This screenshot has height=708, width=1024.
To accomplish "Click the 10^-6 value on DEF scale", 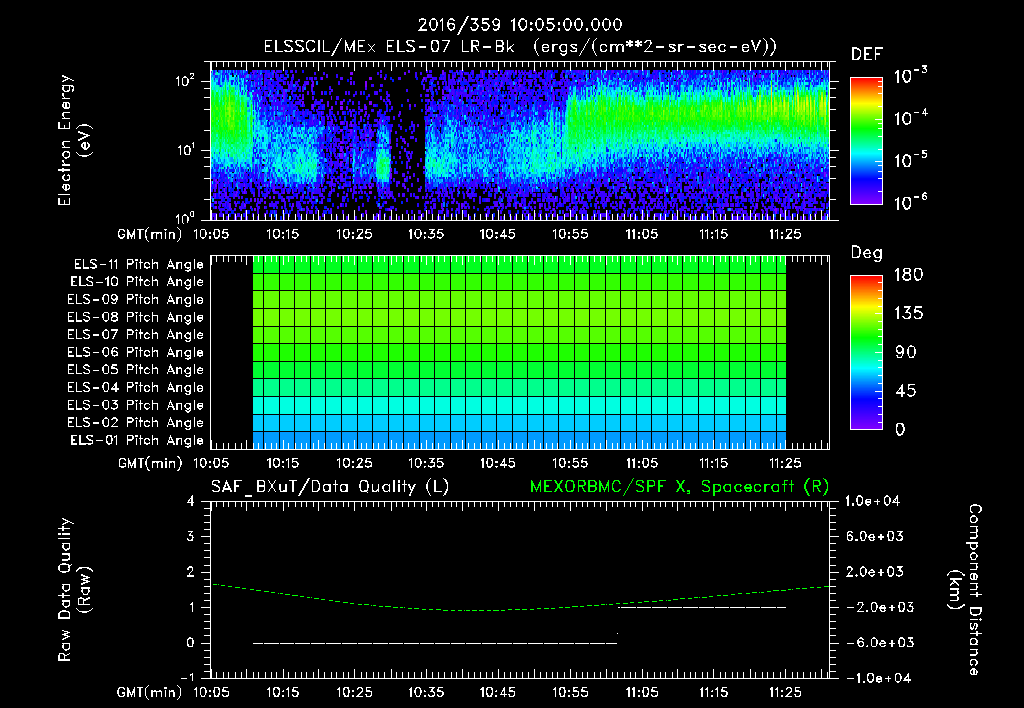I will click(x=910, y=202).
